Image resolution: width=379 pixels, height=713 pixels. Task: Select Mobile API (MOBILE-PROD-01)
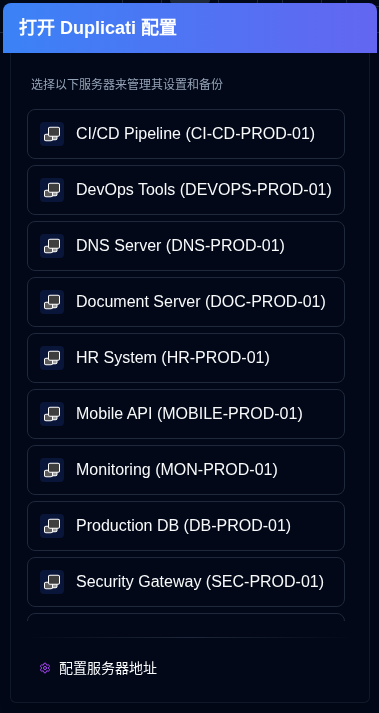(186, 413)
